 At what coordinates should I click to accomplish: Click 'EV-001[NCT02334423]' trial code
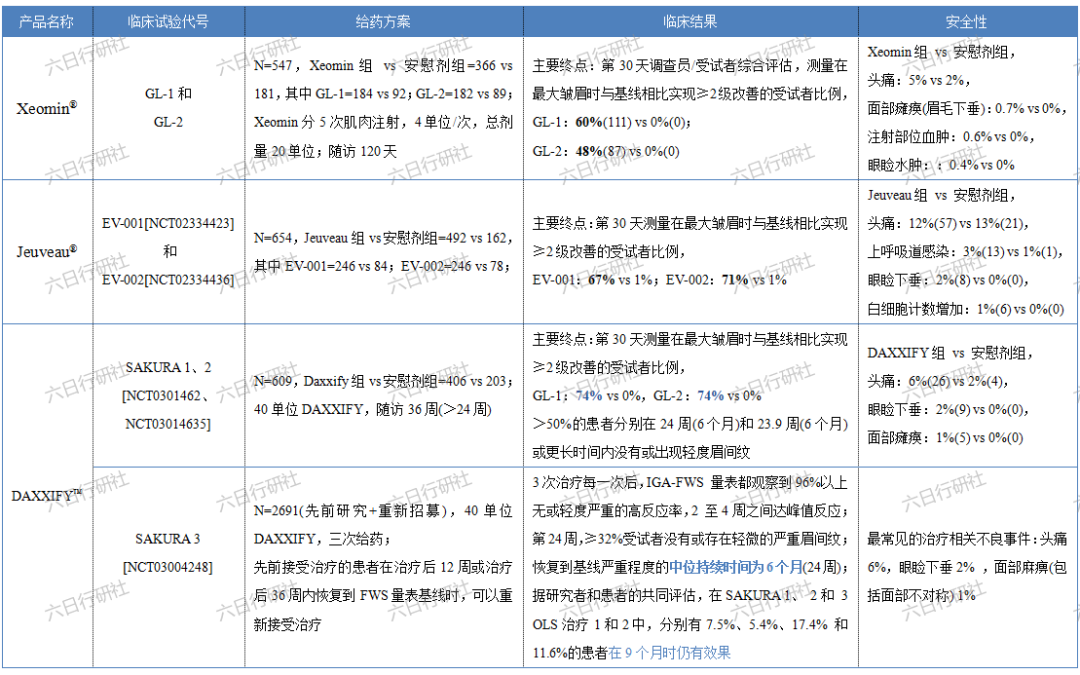[168, 223]
